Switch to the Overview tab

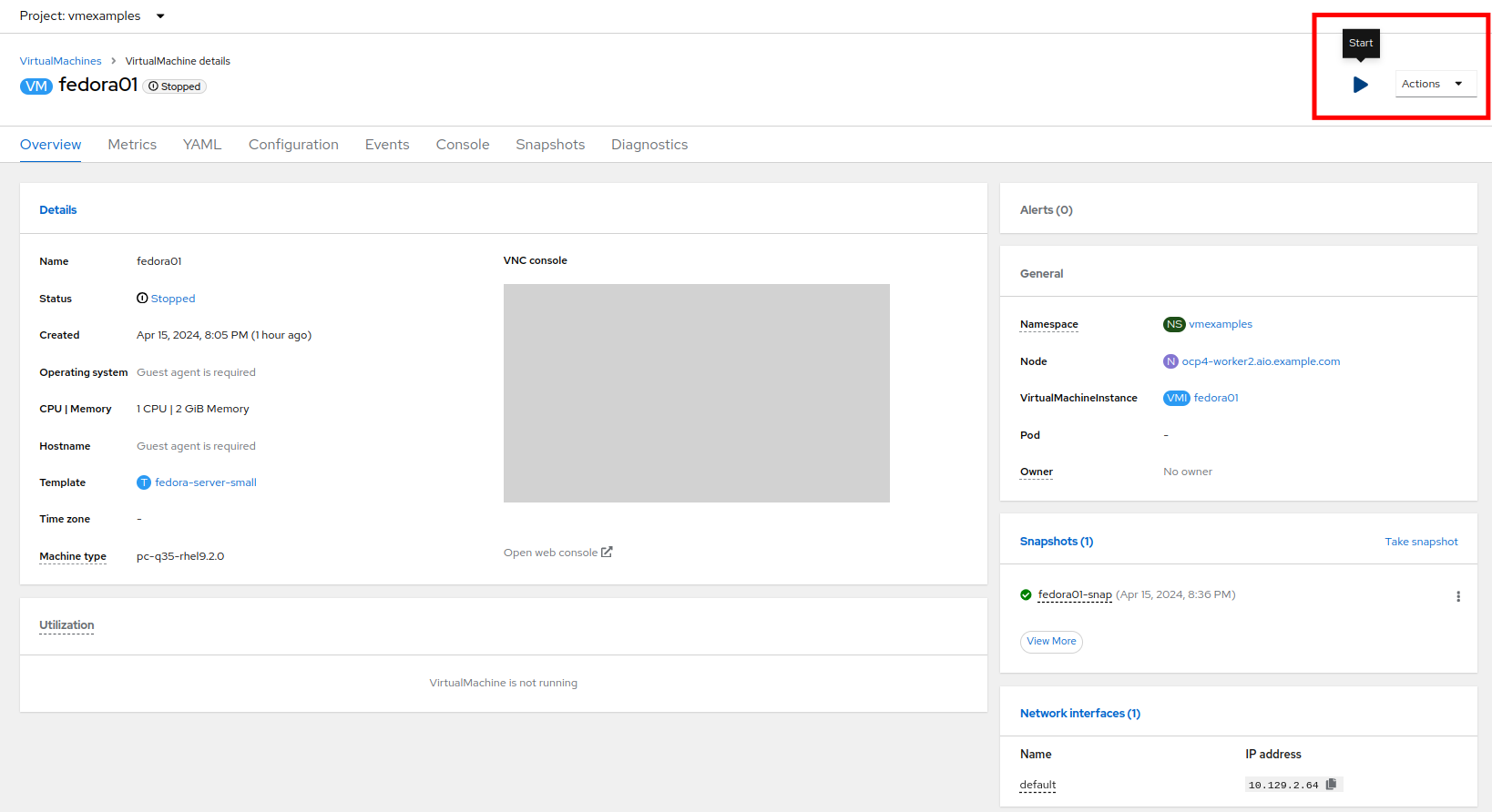[x=50, y=145]
